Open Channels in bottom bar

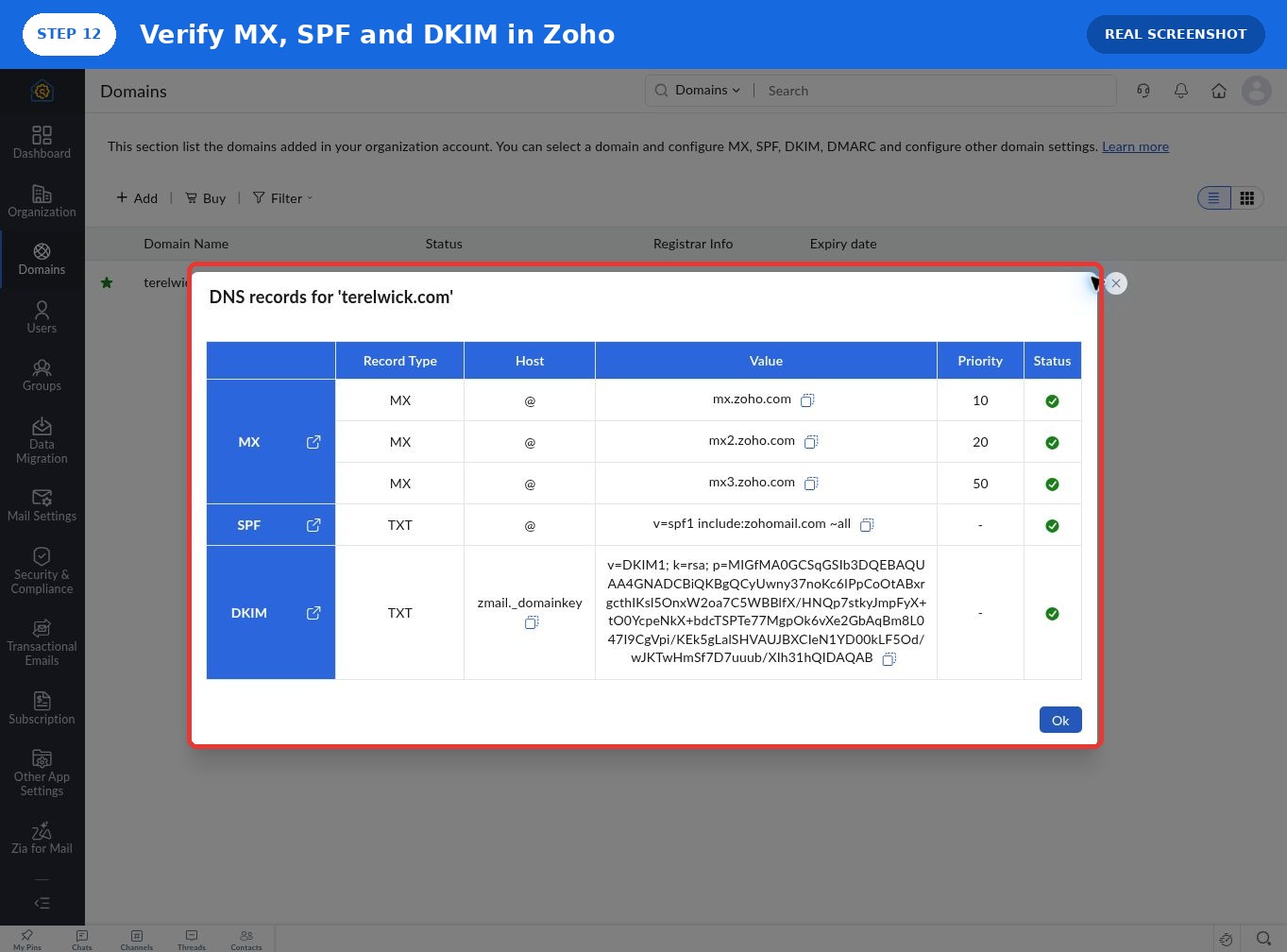point(137,940)
